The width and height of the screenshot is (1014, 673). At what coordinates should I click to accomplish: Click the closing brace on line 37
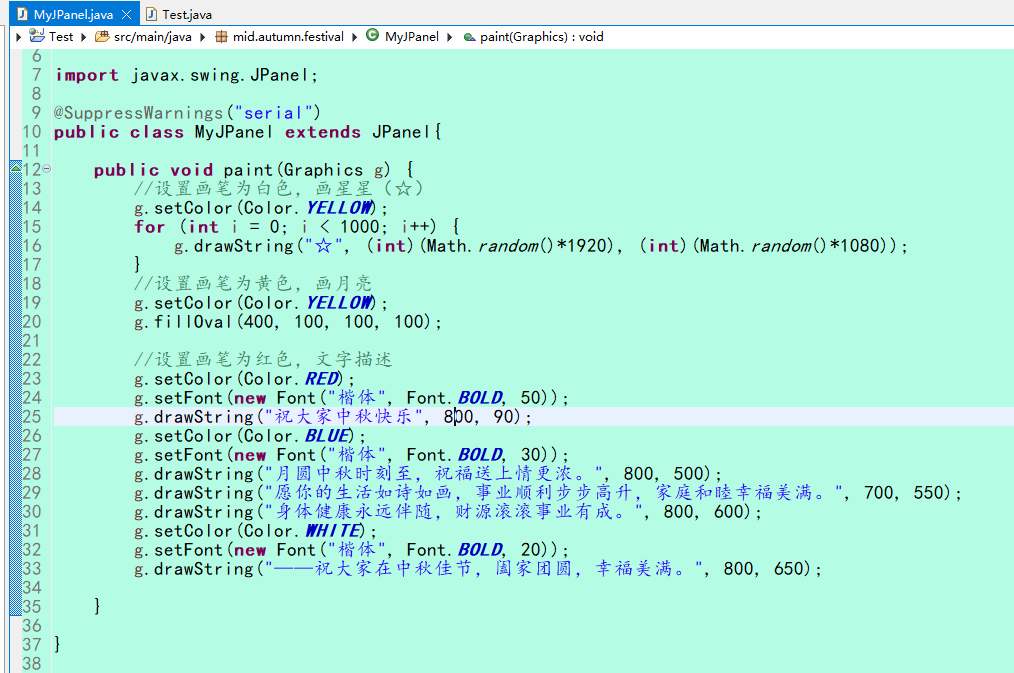(57, 644)
